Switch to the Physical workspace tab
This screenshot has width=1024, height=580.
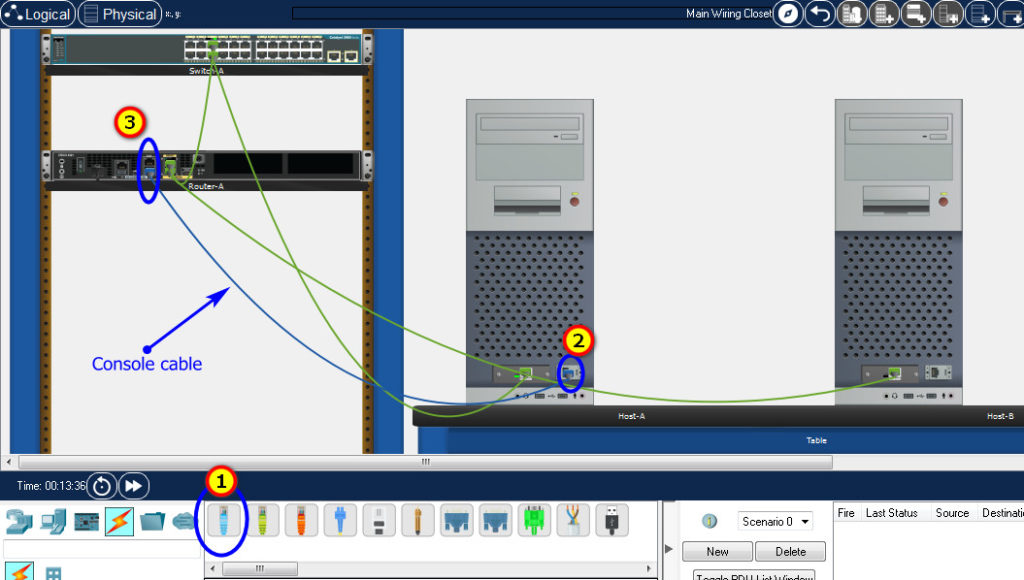click(122, 13)
